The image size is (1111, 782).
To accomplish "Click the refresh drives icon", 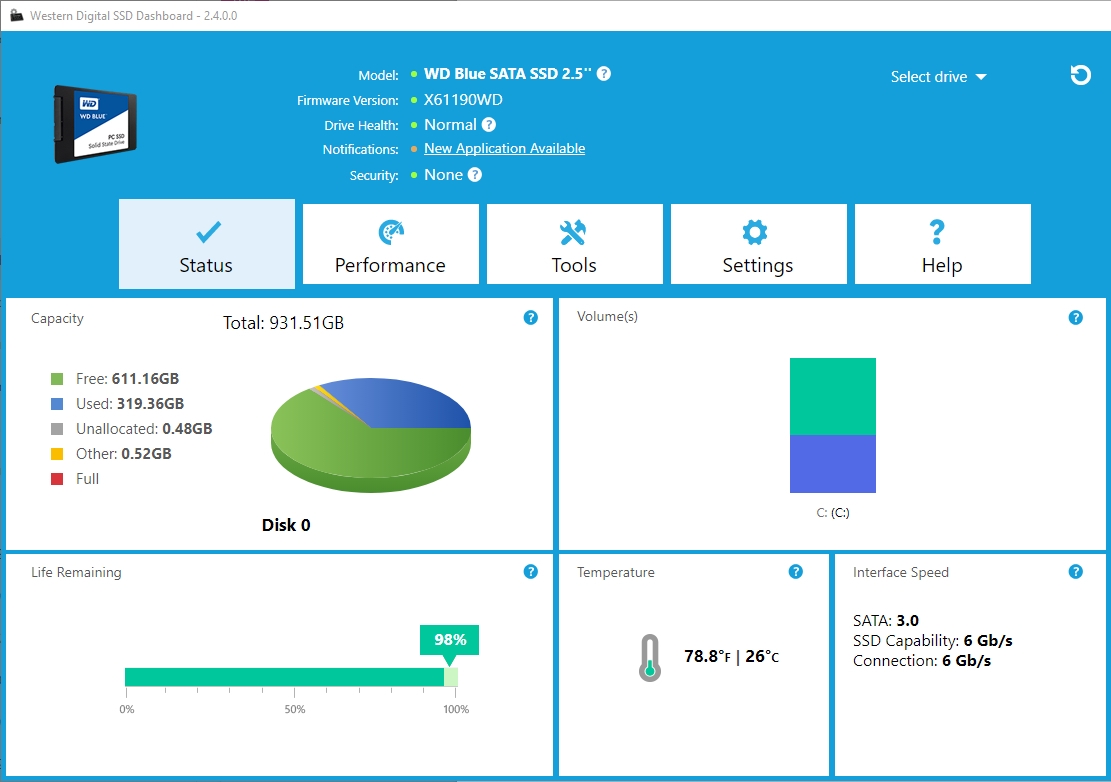I will (1080, 74).
